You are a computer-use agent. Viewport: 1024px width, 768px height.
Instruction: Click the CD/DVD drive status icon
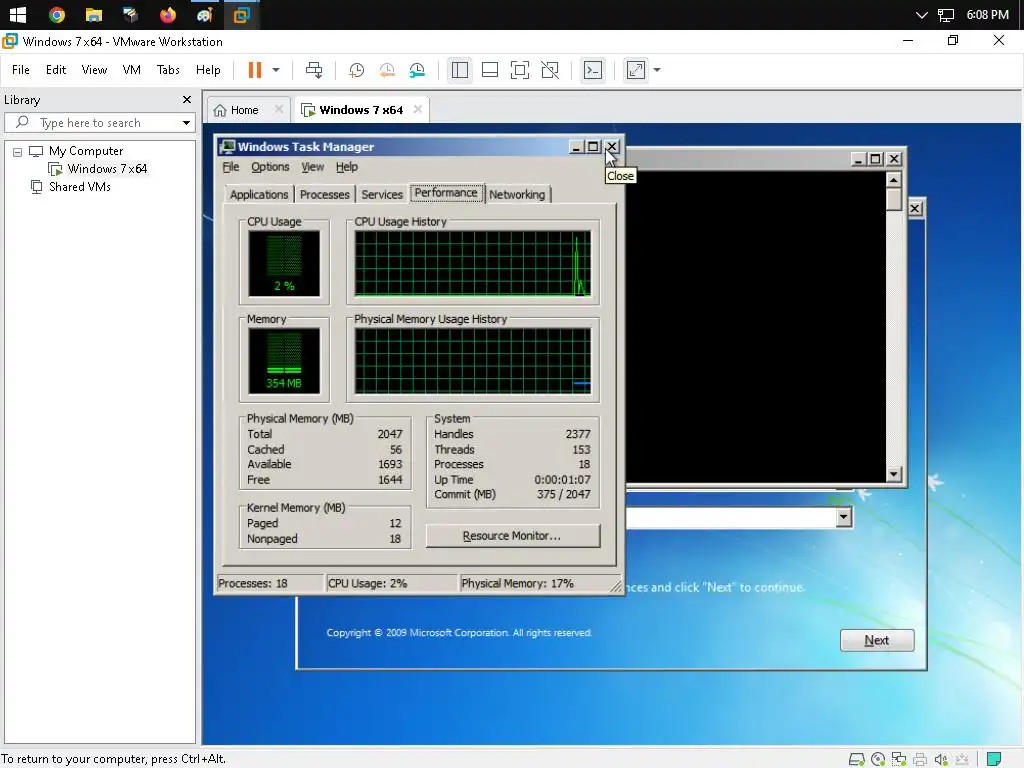coord(878,759)
